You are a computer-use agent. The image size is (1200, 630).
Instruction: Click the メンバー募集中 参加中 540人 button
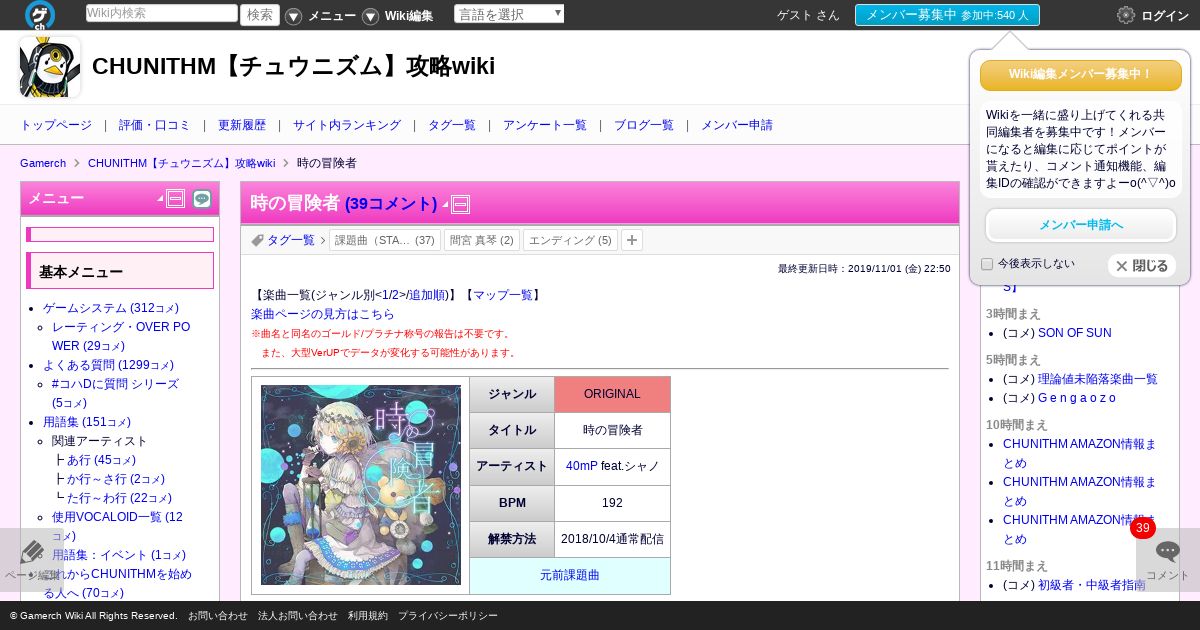pos(947,15)
